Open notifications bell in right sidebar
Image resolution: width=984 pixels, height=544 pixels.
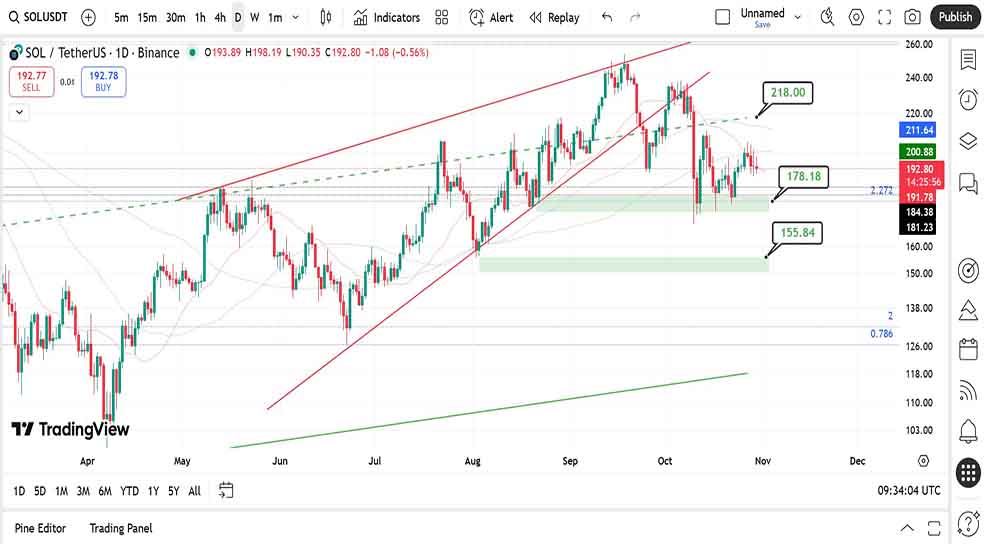[x=967, y=431]
